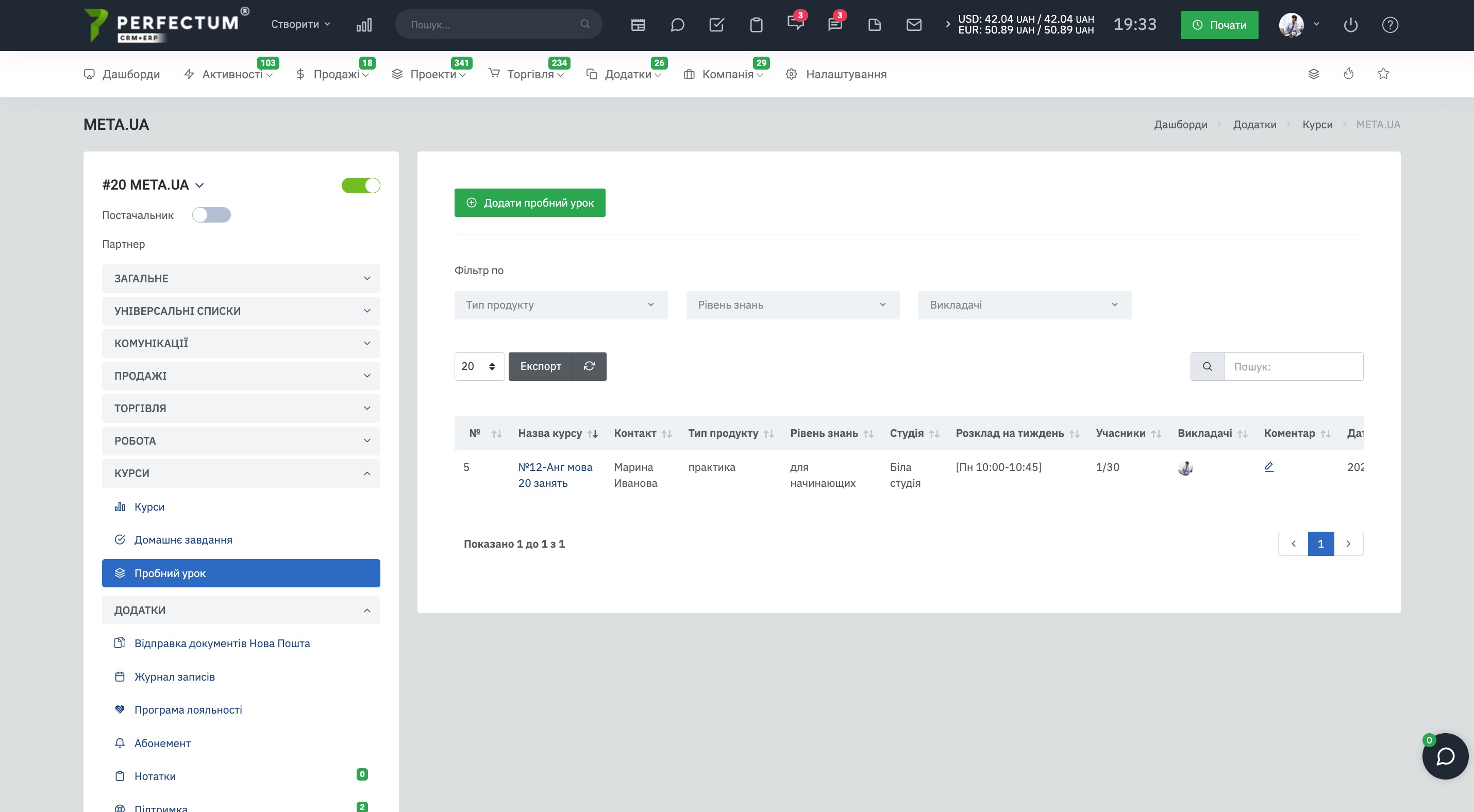Open the Рівень знань filter dropdown
The width and height of the screenshot is (1474, 812).
[x=793, y=306]
